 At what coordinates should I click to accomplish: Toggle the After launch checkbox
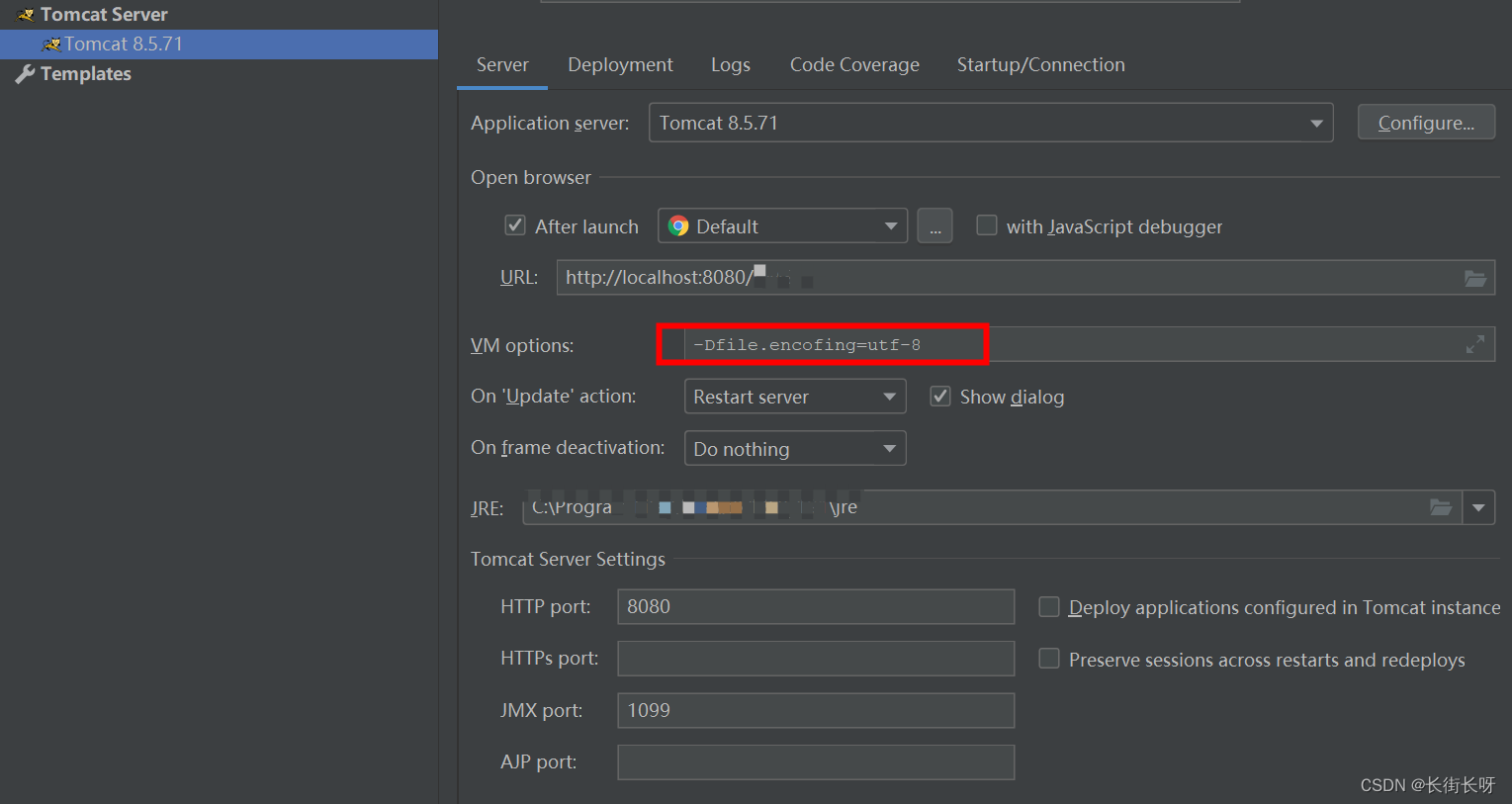[x=515, y=225]
